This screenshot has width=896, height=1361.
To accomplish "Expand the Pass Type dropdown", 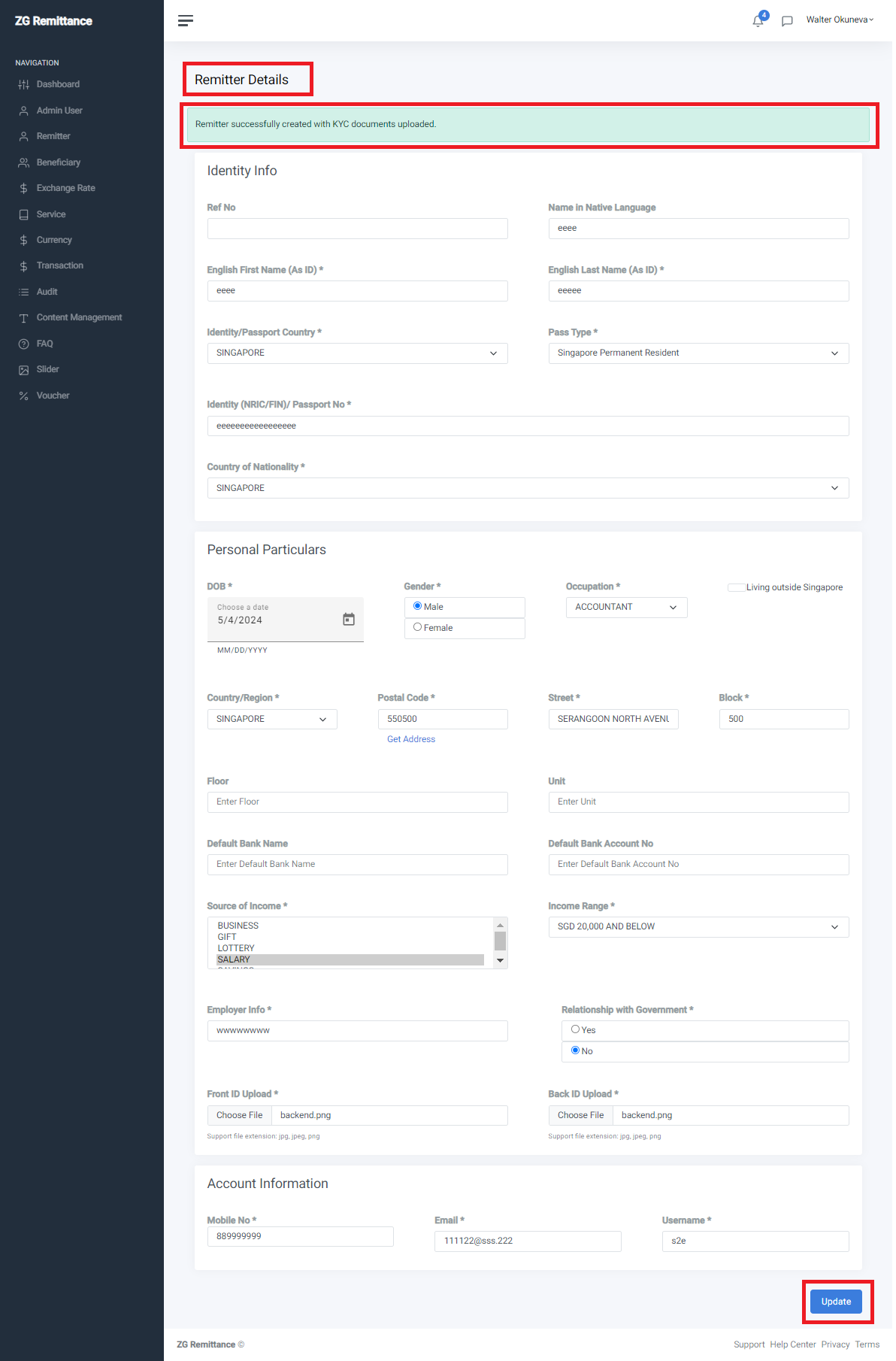I will click(698, 353).
